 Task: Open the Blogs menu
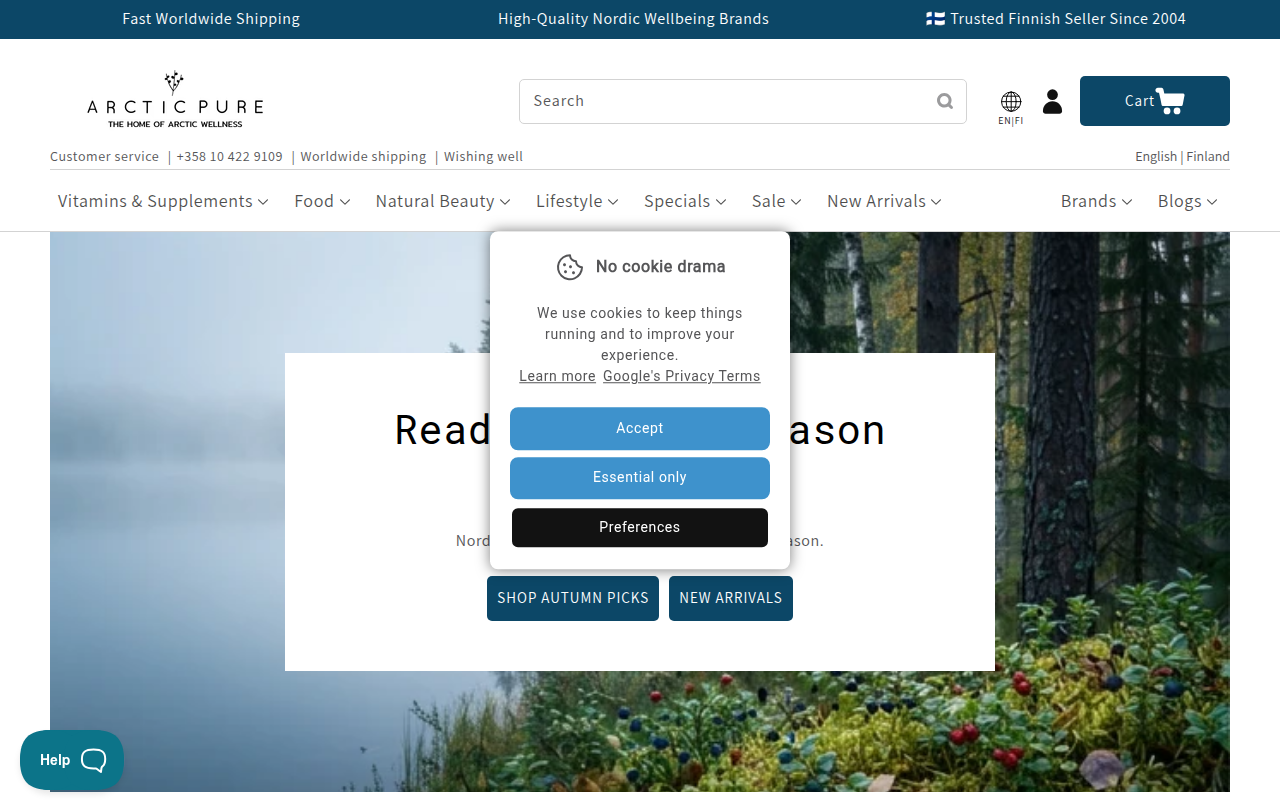tap(1188, 201)
